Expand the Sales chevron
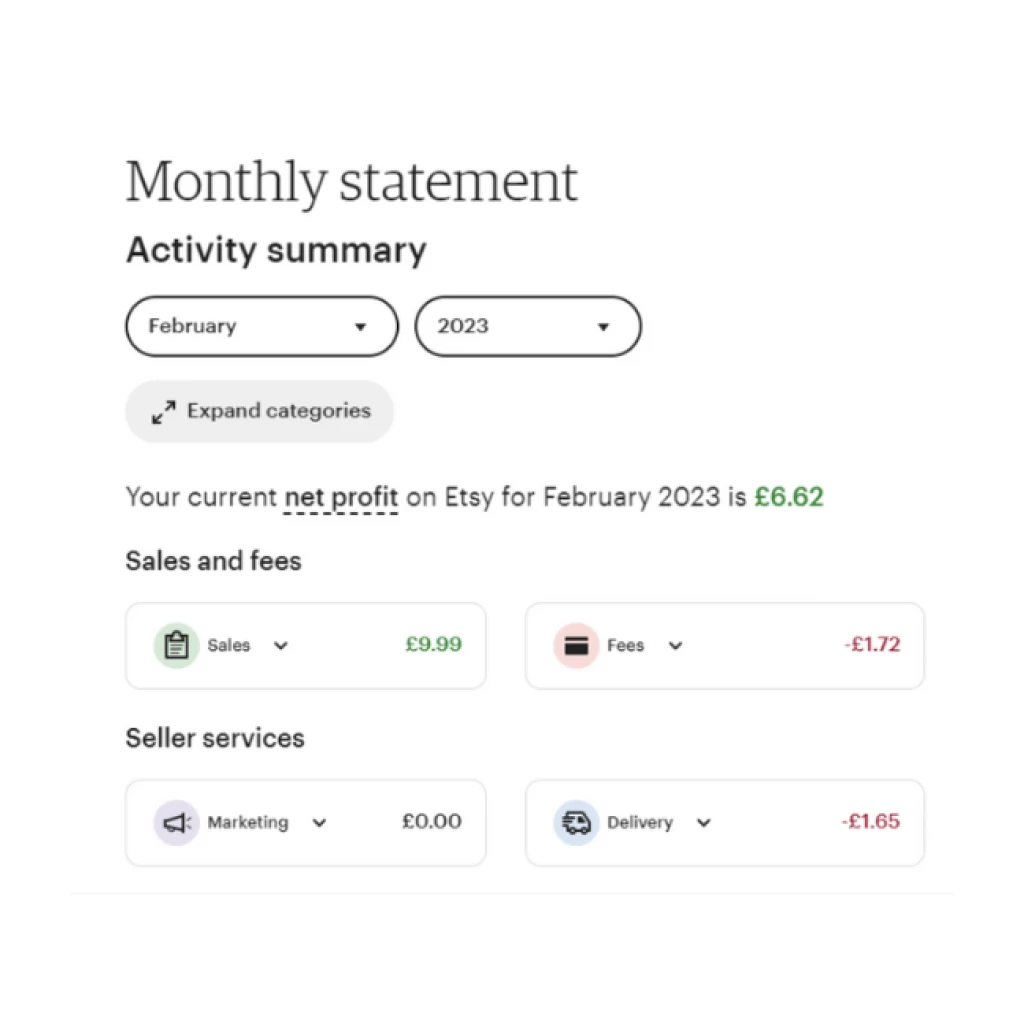The height and width of the screenshot is (1024, 1024). (281, 646)
